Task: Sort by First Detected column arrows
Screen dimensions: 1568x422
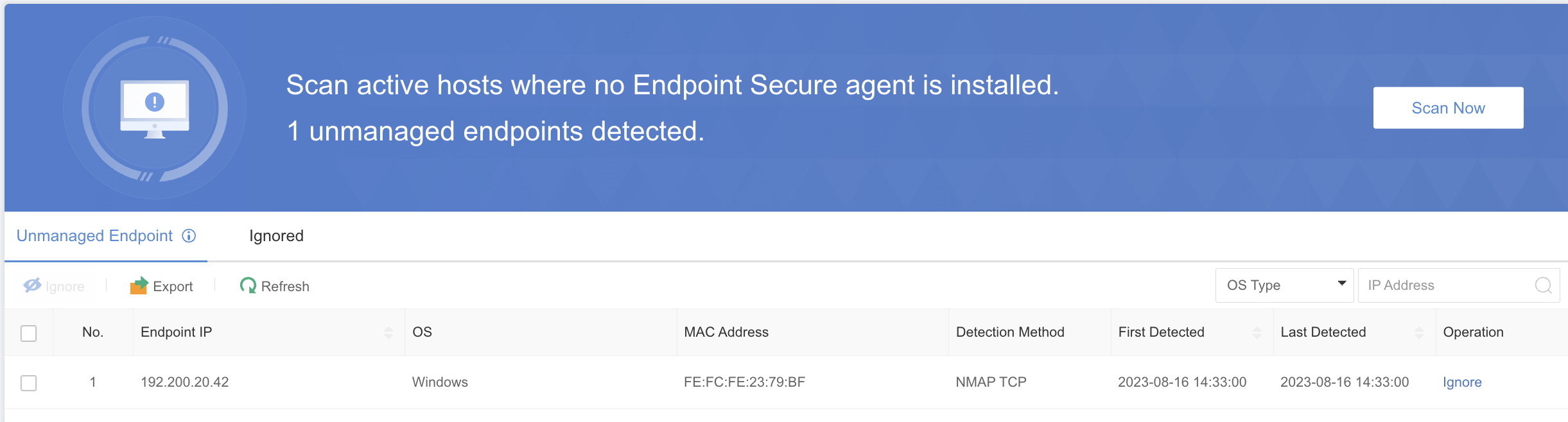Action: point(1257,332)
